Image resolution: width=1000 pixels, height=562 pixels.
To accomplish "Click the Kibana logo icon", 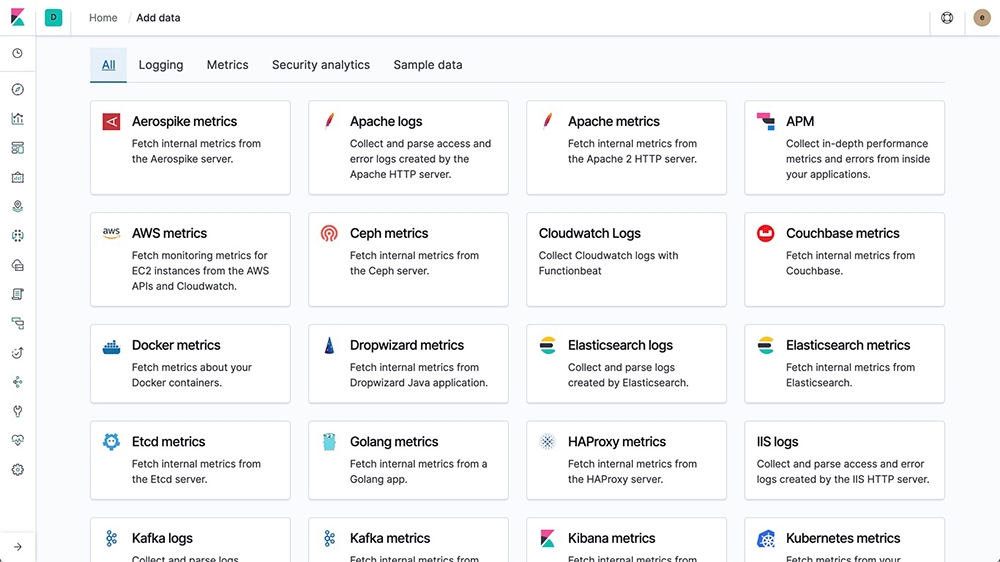I will coord(18,17).
